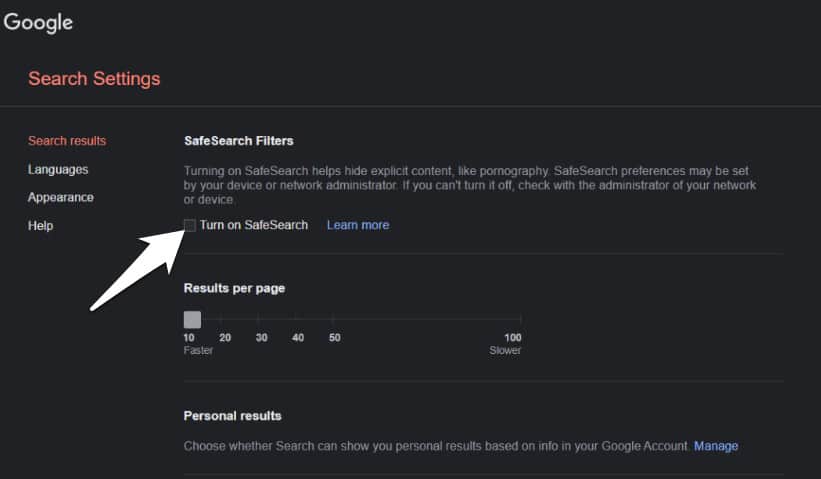Select Search results in sidebar
Viewport: 821px width, 479px height.
click(67, 141)
